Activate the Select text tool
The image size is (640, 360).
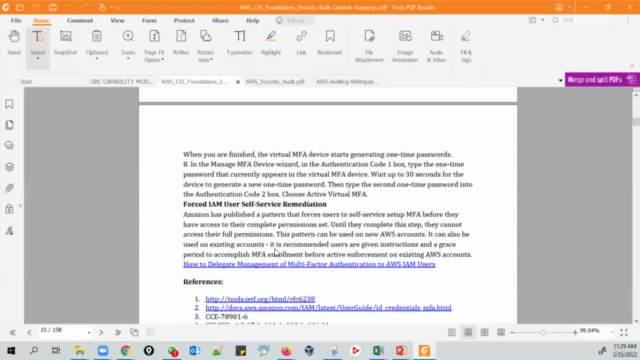[38, 42]
